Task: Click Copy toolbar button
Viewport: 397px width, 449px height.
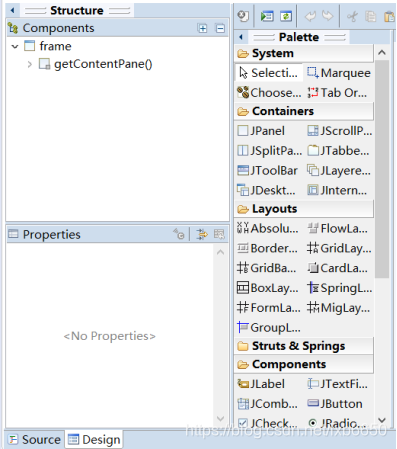Action: [x=370, y=16]
